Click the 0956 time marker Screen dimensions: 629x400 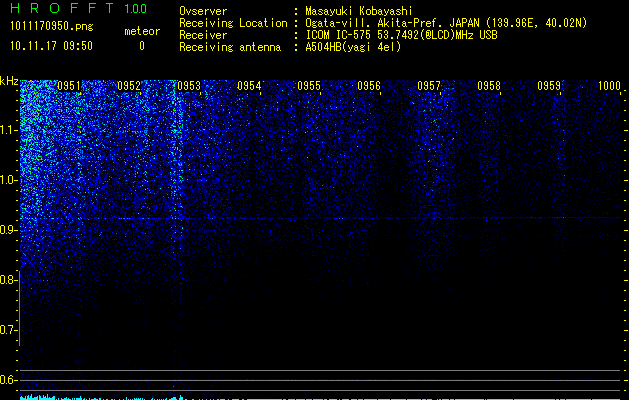tap(369, 86)
